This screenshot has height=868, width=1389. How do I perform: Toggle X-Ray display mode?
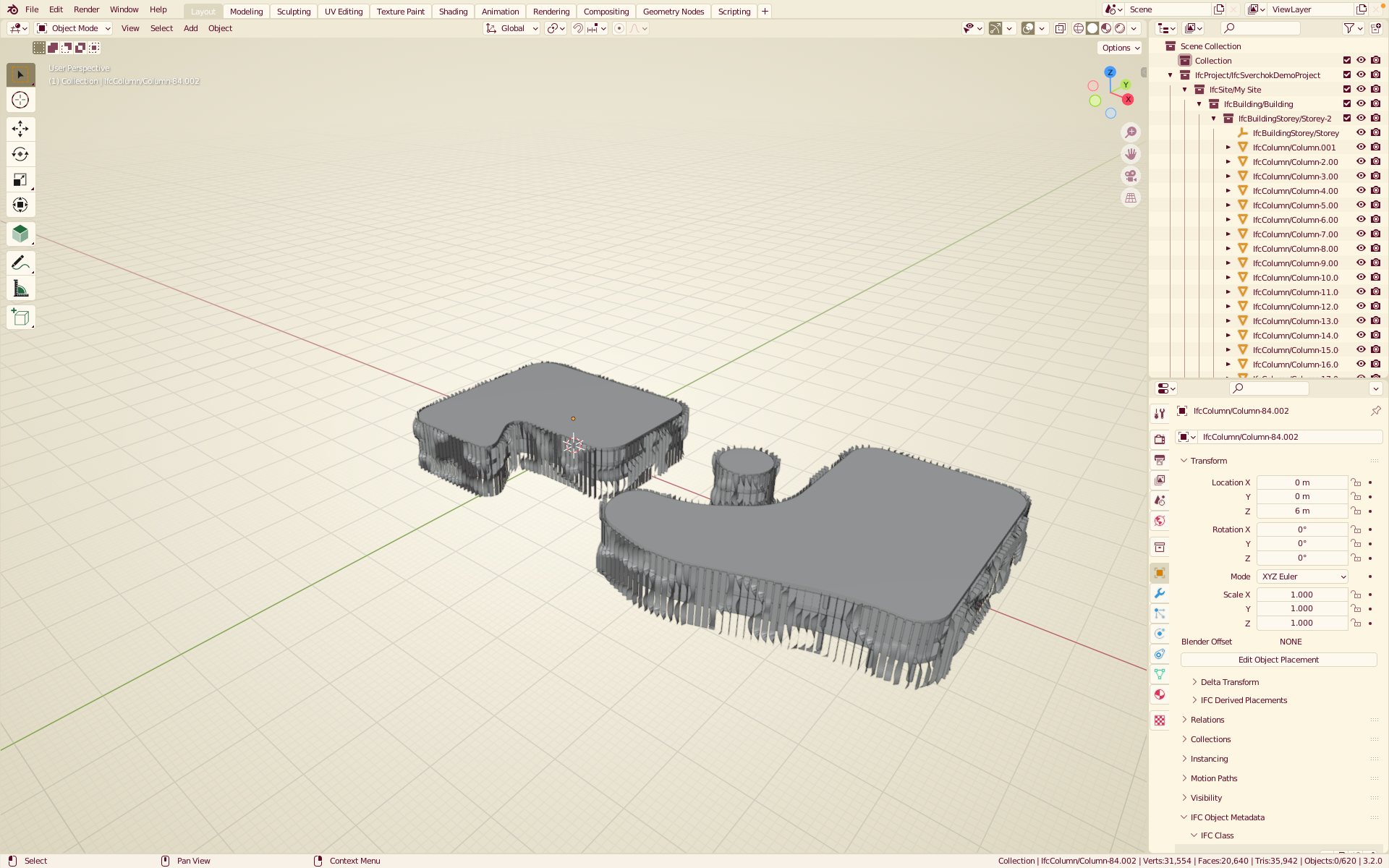[1060, 28]
